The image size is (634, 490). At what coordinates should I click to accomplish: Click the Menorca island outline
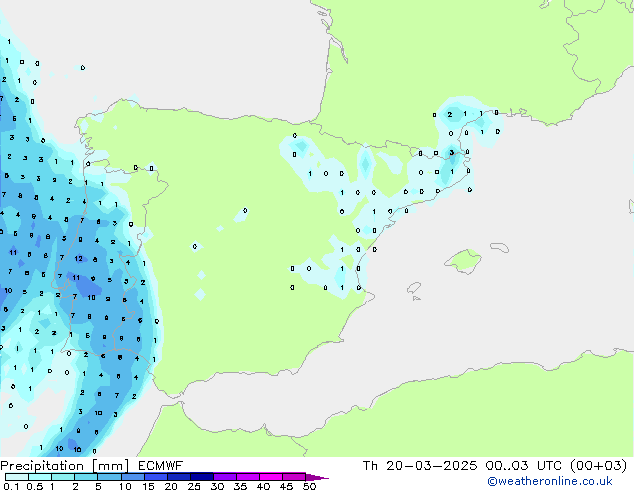pos(499,247)
